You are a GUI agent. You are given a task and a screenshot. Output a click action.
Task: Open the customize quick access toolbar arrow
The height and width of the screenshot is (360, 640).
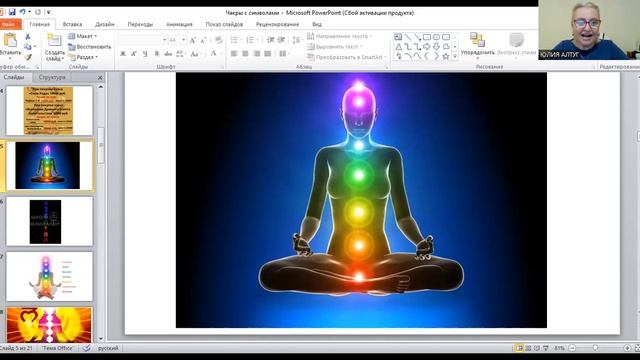(48, 12)
